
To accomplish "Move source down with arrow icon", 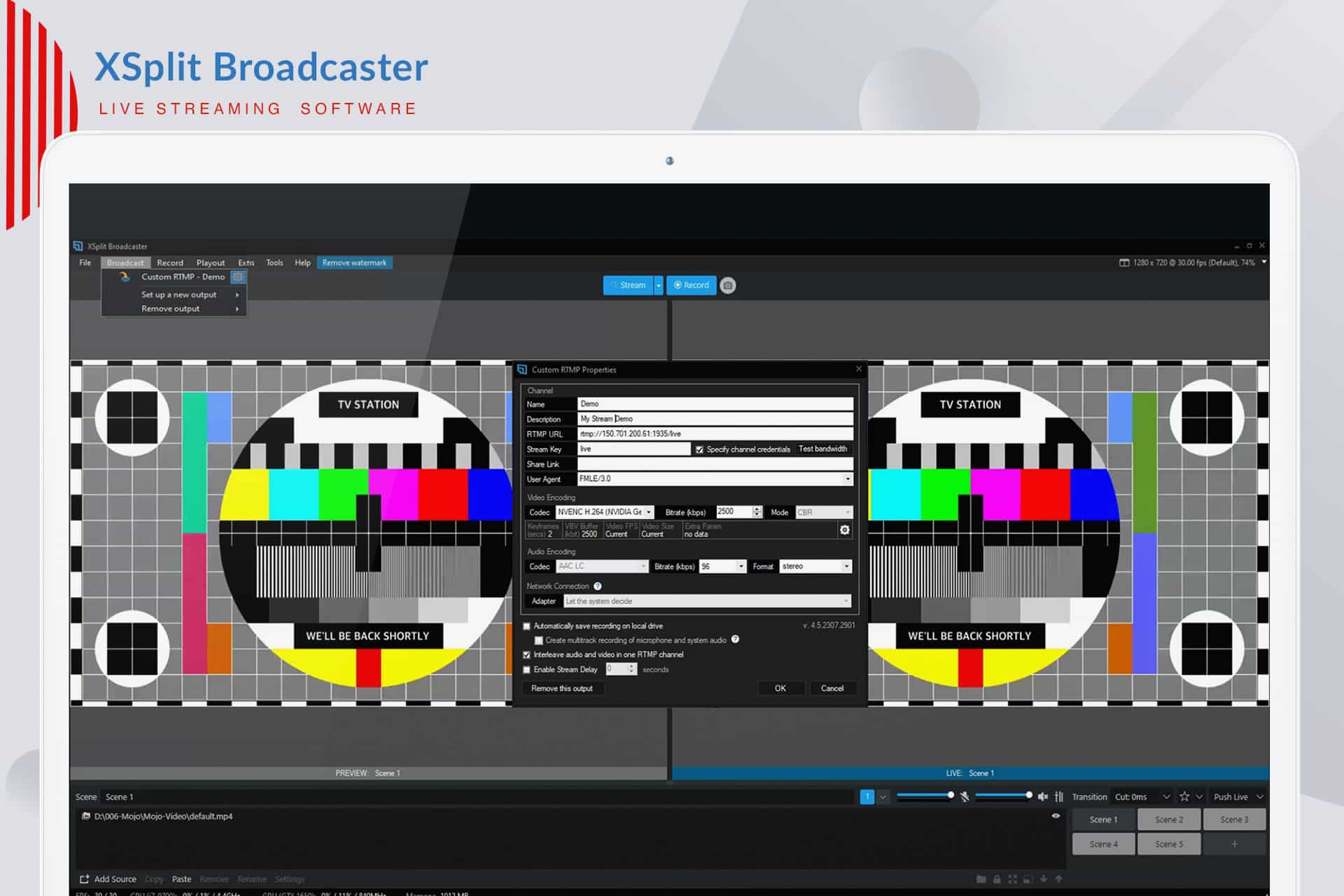I will 1044,879.
